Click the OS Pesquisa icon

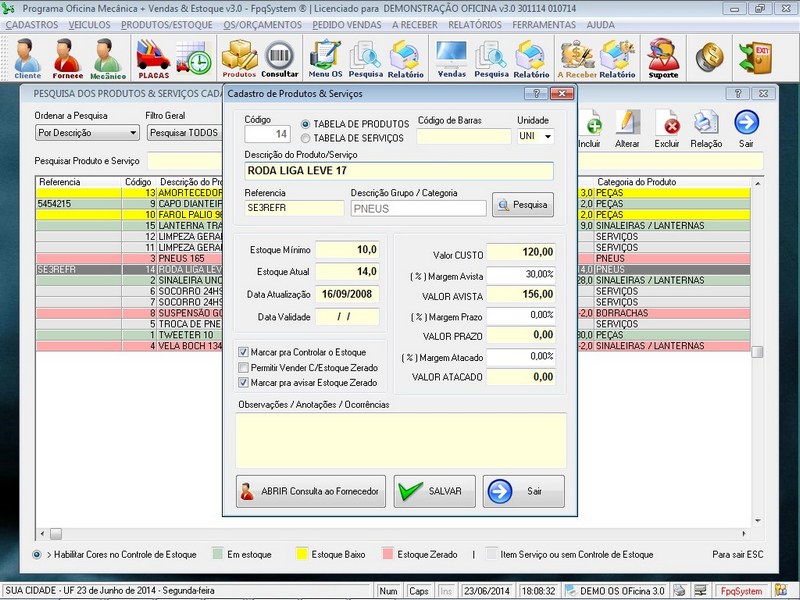[x=366, y=58]
